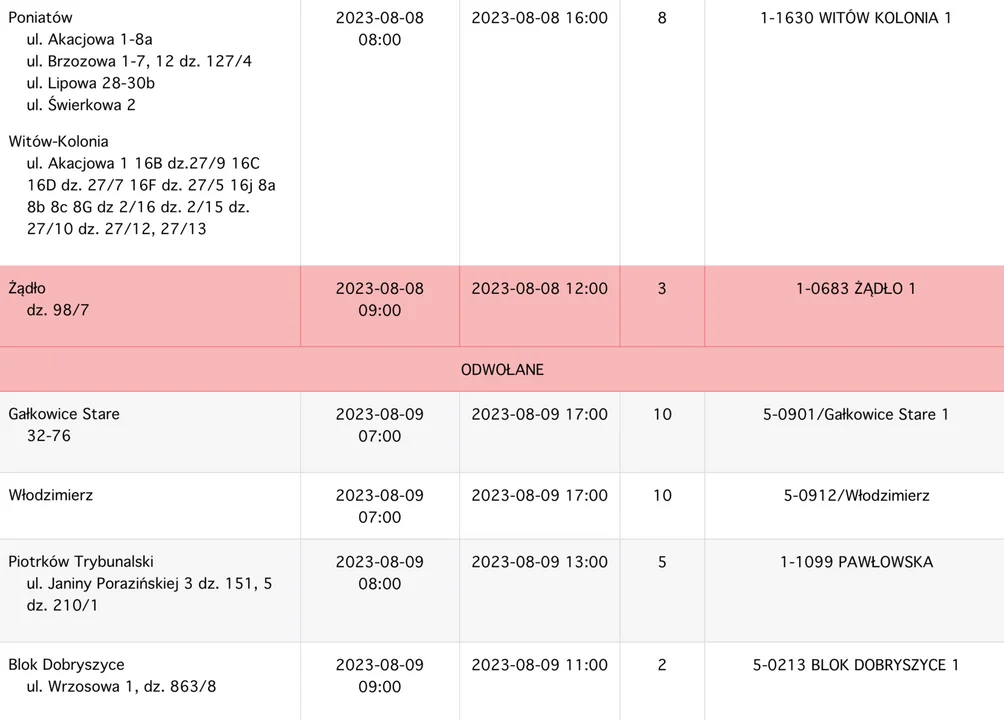Click the ODWOŁANE status banner
The image size is (1004, 720).
[x=502, y=369]
